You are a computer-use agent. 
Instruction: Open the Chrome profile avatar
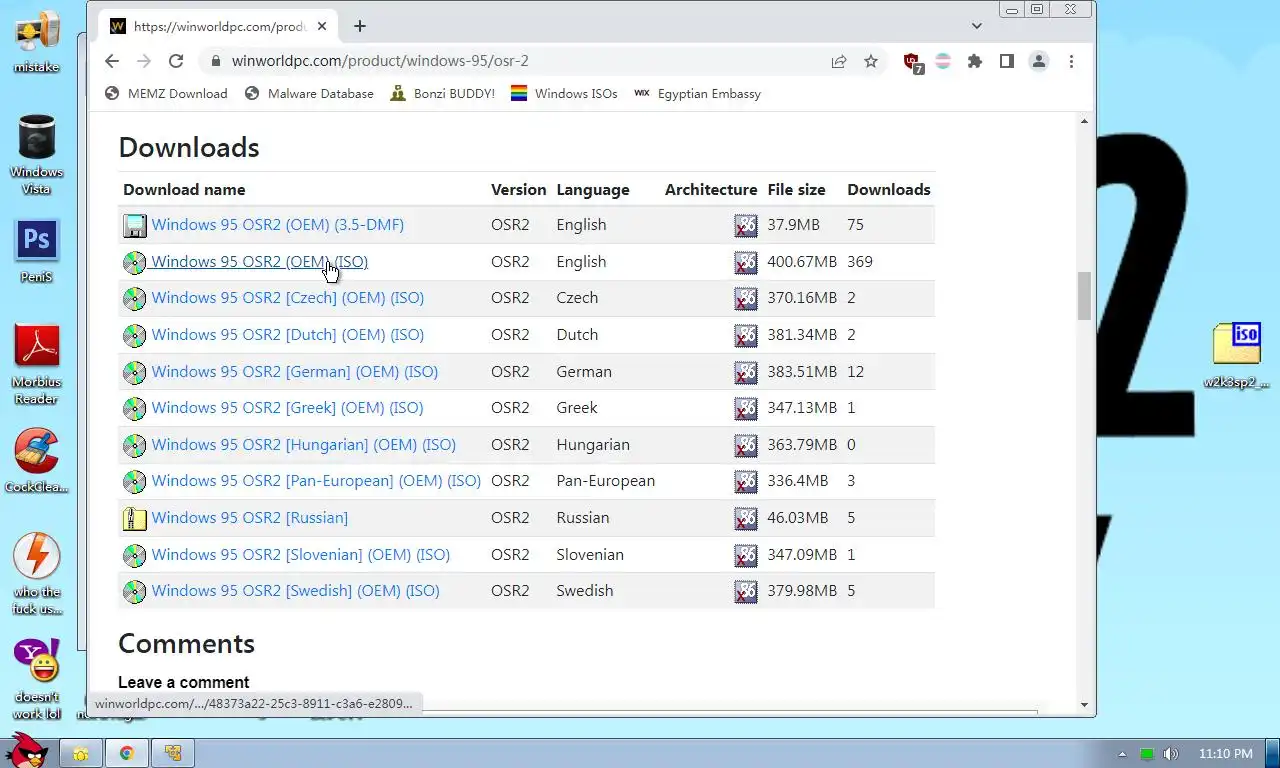coord(1039,61)
